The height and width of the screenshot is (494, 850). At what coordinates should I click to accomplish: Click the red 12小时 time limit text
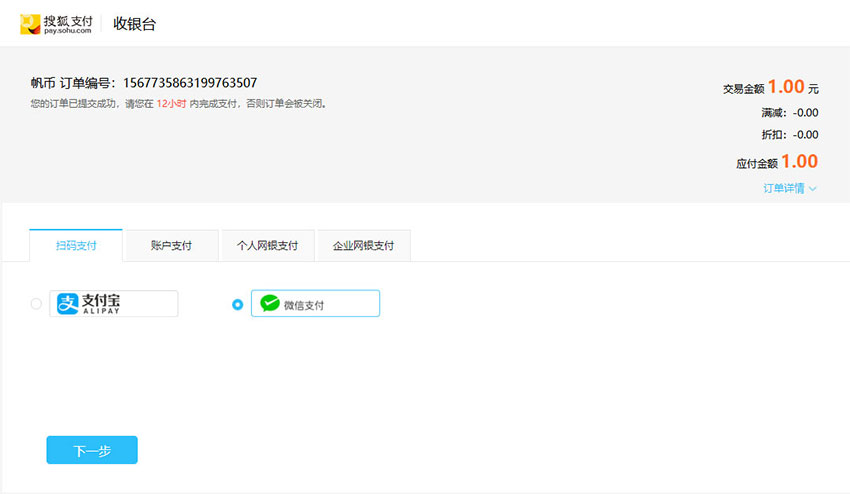click(x=171, y=104)
